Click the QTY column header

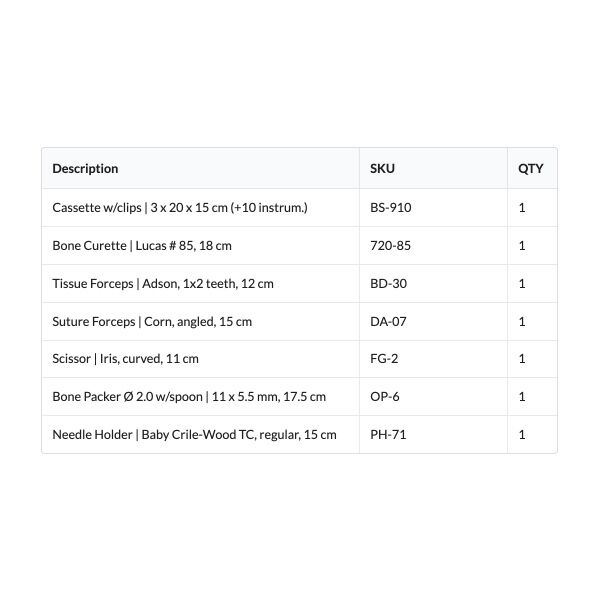click(531, 169)
